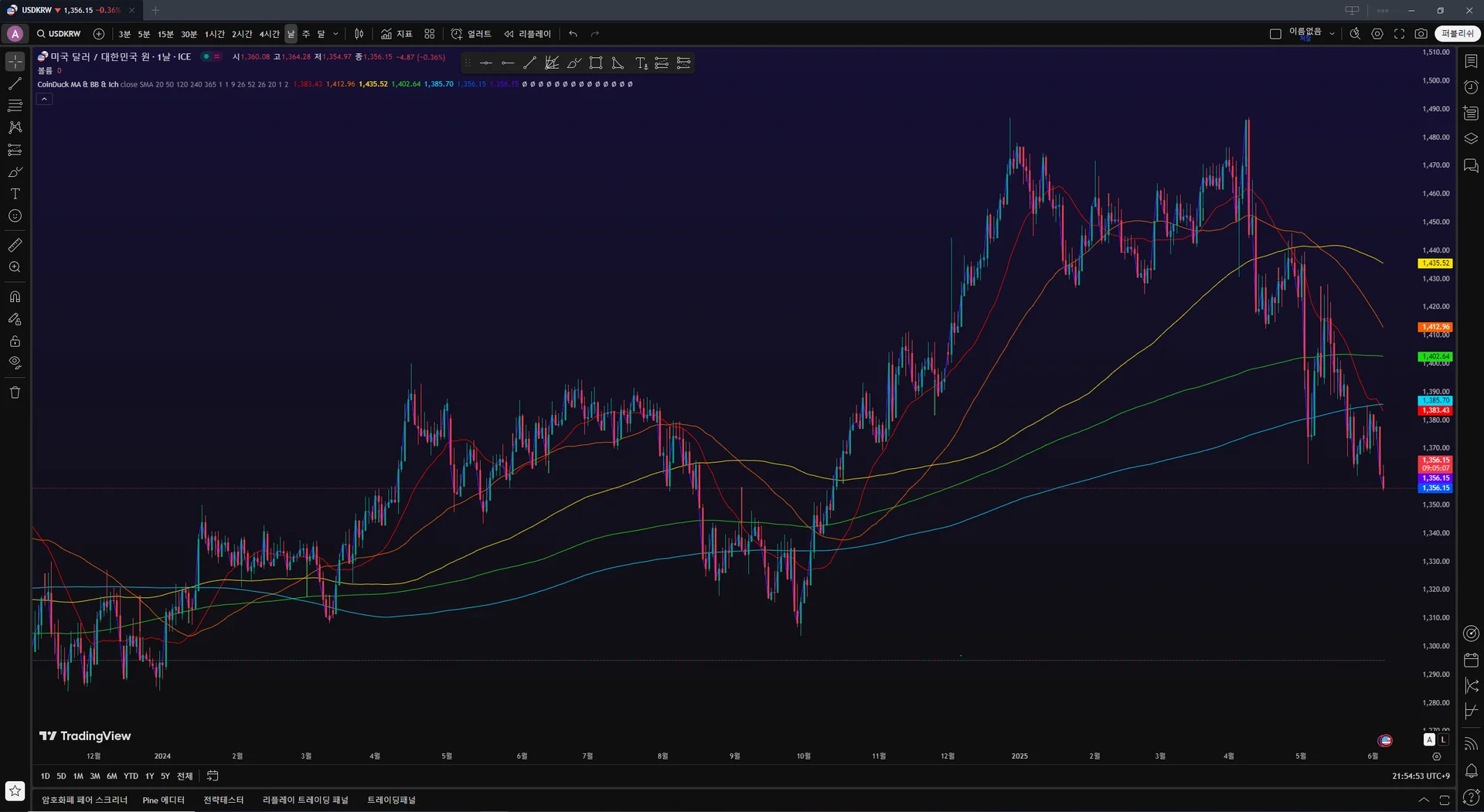Set date range to YTD
The width and height of the screenshot is (1484, 812).
pos(131,776)
